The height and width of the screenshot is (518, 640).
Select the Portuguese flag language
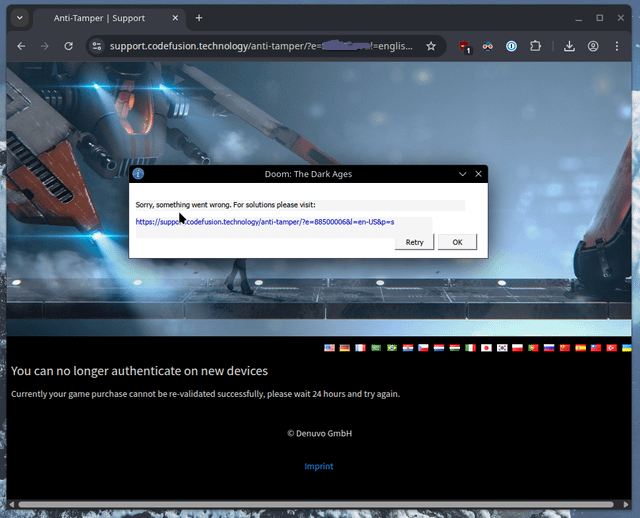click(533, 348)
